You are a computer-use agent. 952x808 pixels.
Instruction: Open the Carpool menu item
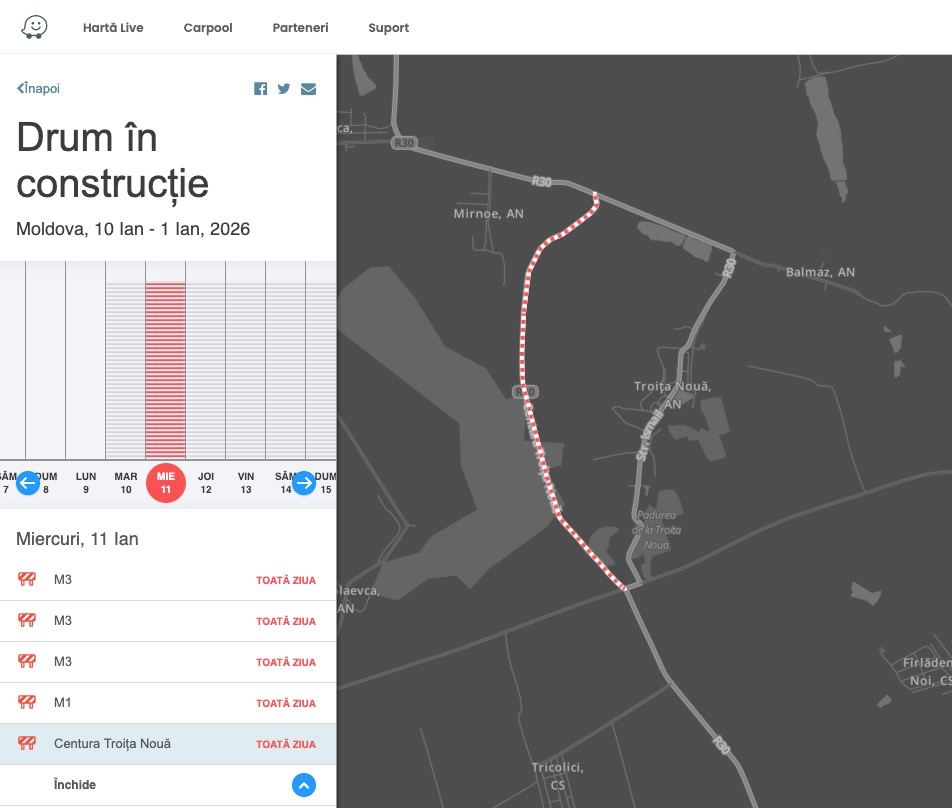pos(208,28)
